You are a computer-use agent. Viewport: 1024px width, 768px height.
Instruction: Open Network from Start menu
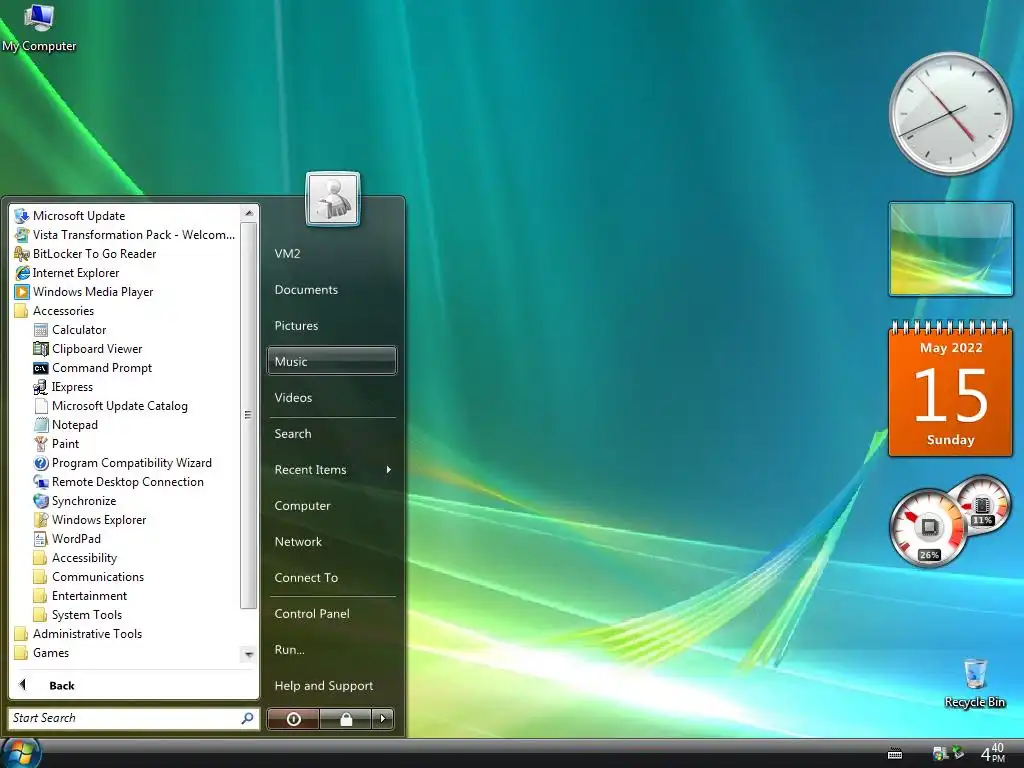(x=332, y=541)
